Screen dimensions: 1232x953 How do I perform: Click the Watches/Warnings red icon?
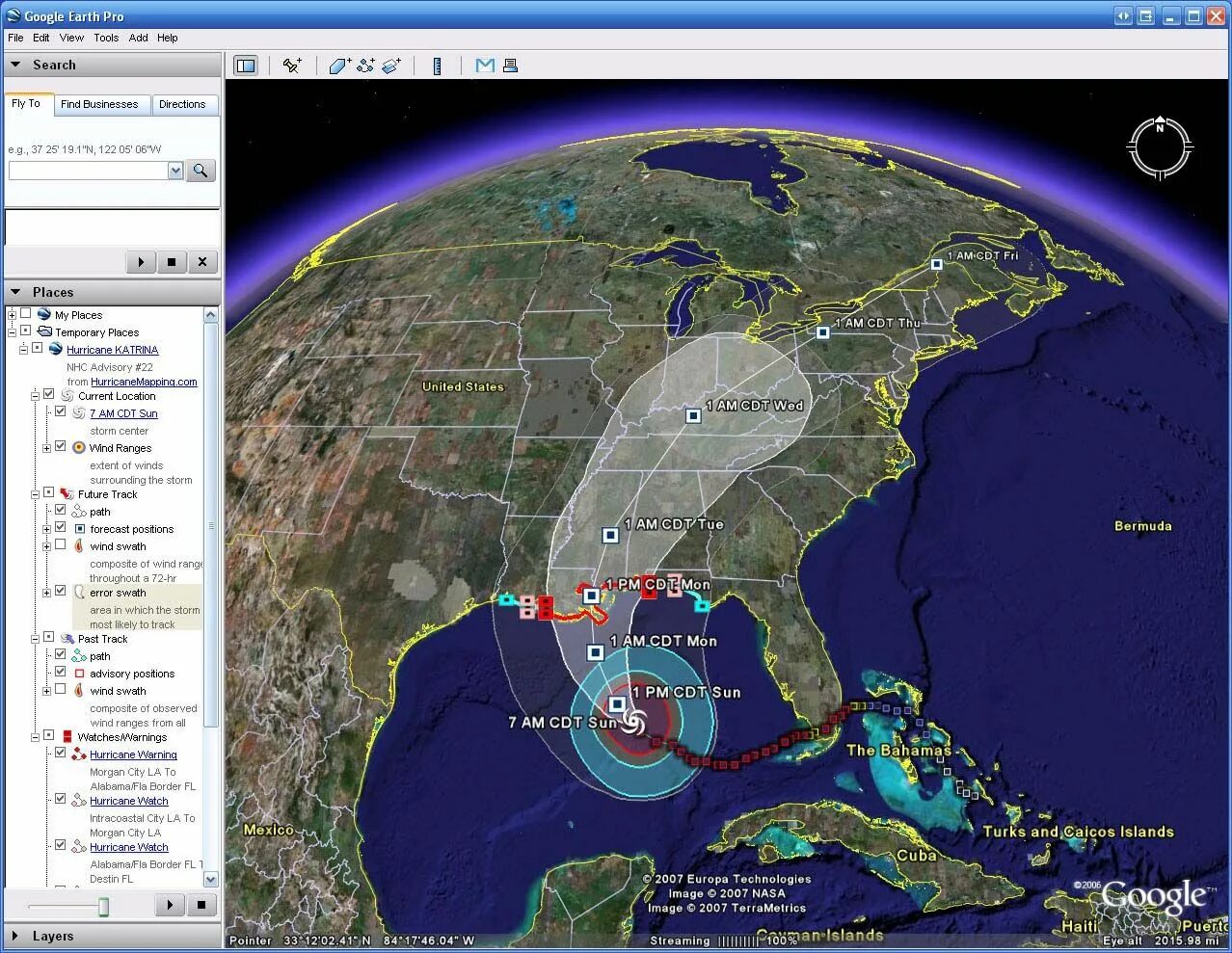[x=67, y=737]
